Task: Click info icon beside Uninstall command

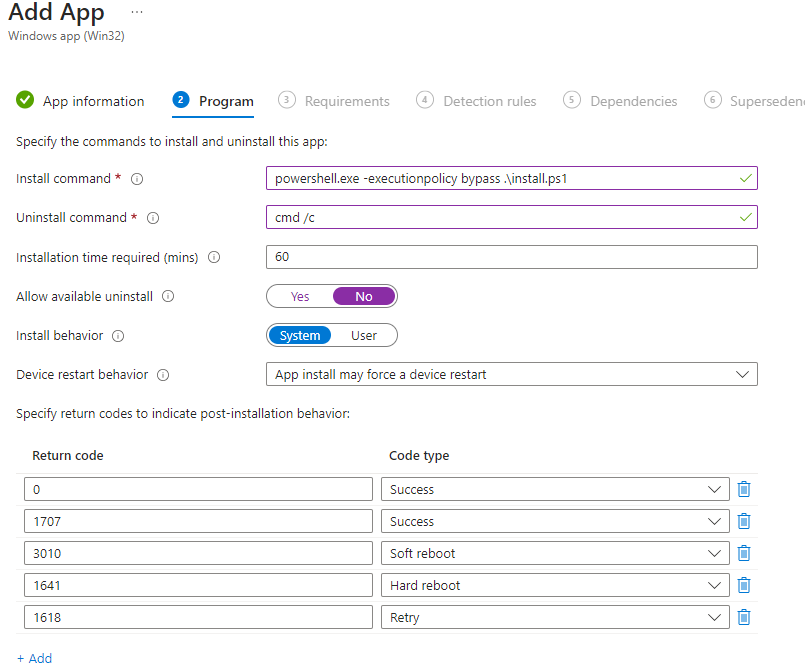Action: click(x=153, y=218)
